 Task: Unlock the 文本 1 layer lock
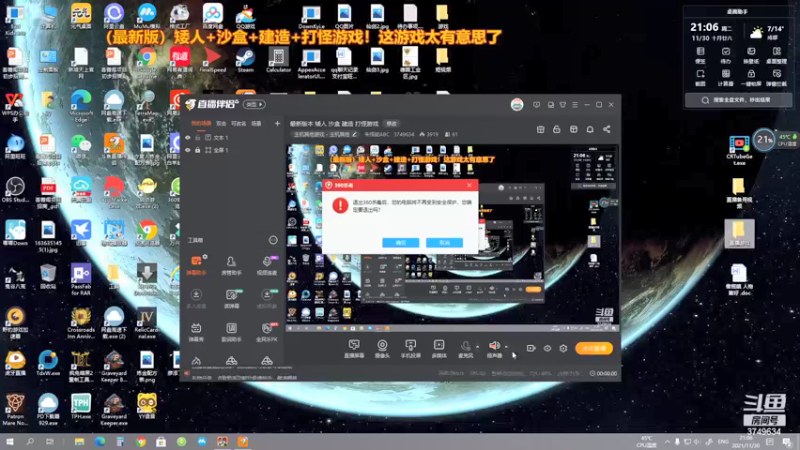point(197,138)
